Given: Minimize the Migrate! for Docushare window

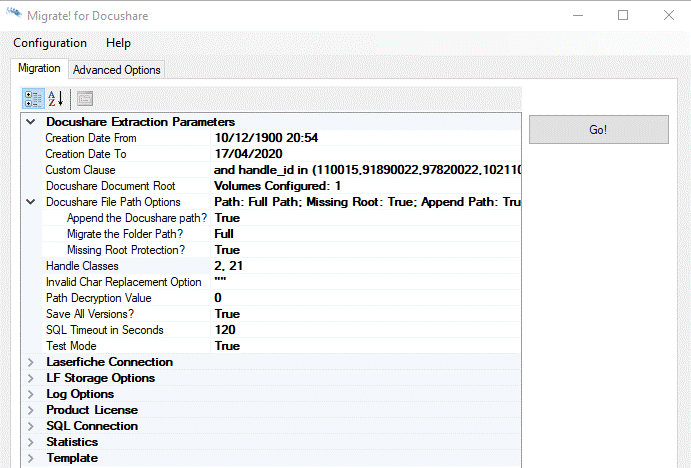Looking at the screenshot, I should 578,15.
